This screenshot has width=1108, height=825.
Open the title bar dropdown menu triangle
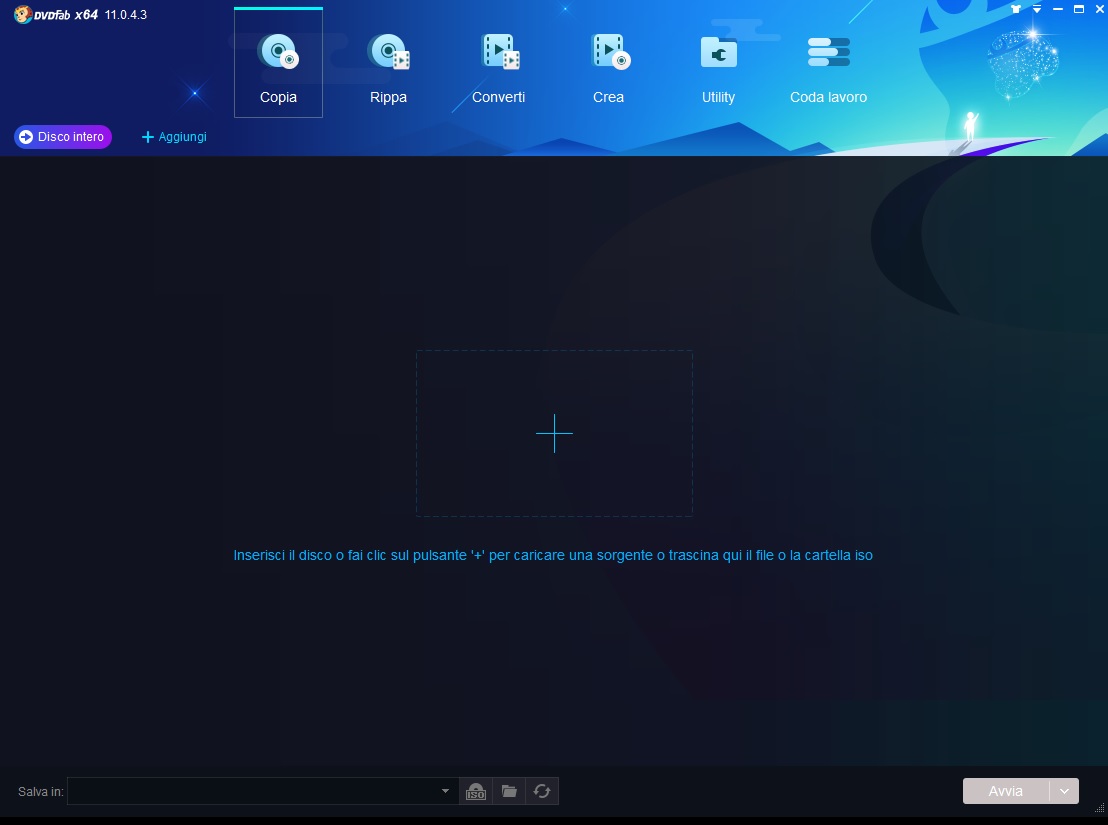click(1037, 9)
